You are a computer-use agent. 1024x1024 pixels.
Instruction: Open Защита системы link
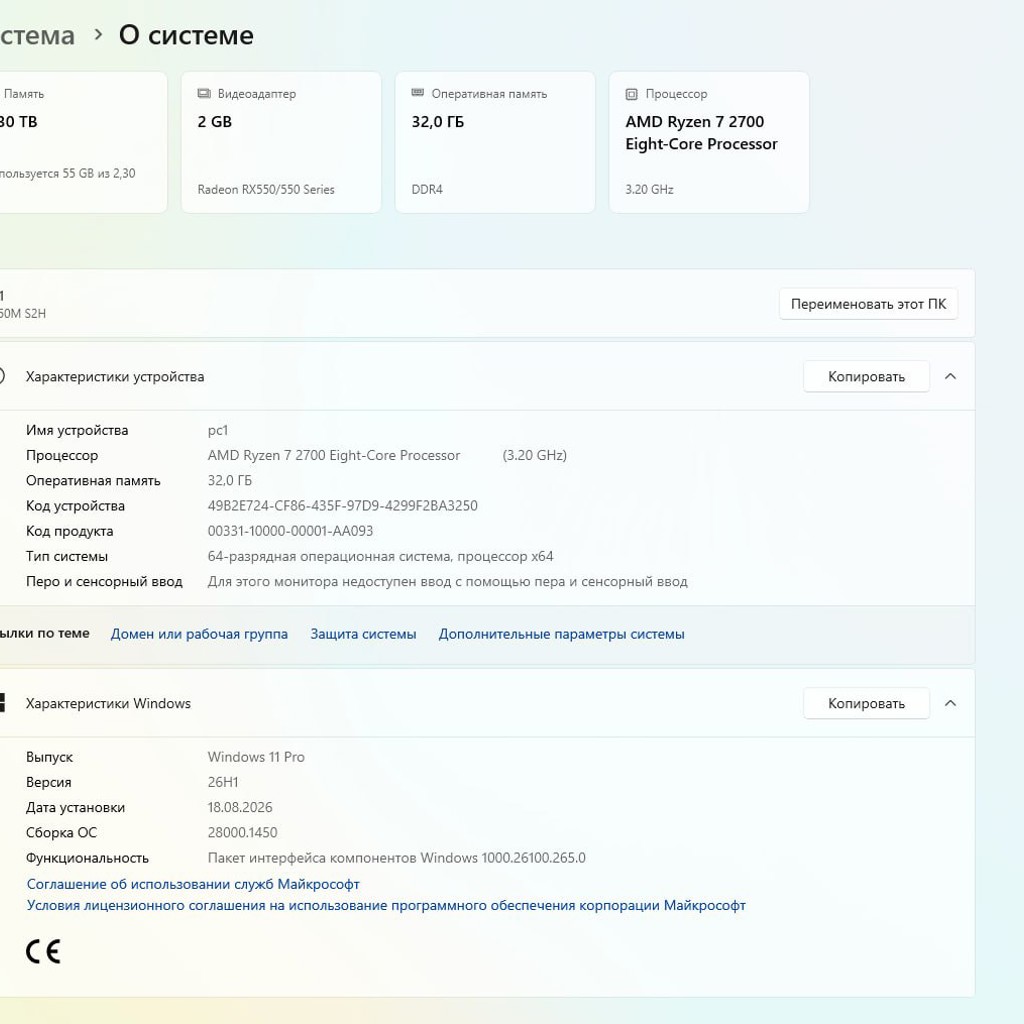click(363, 633)
